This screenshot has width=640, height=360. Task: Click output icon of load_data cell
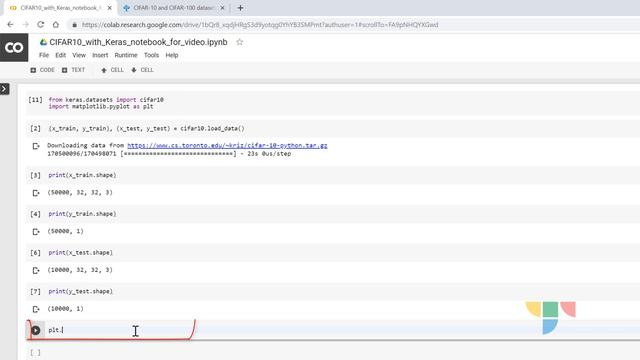pyautogui.click(x=36, y=146)
